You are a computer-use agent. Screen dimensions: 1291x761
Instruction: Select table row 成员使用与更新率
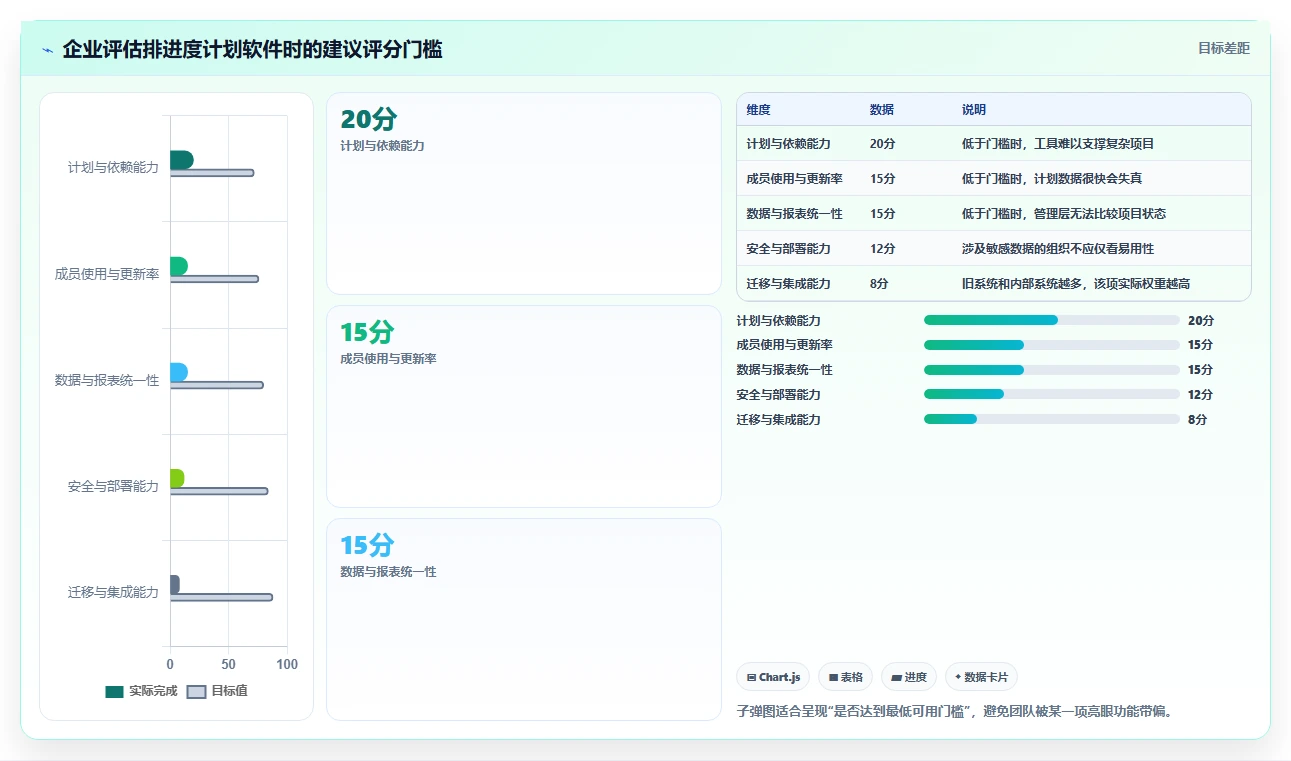pyautogui.click(x=994, y=179)
